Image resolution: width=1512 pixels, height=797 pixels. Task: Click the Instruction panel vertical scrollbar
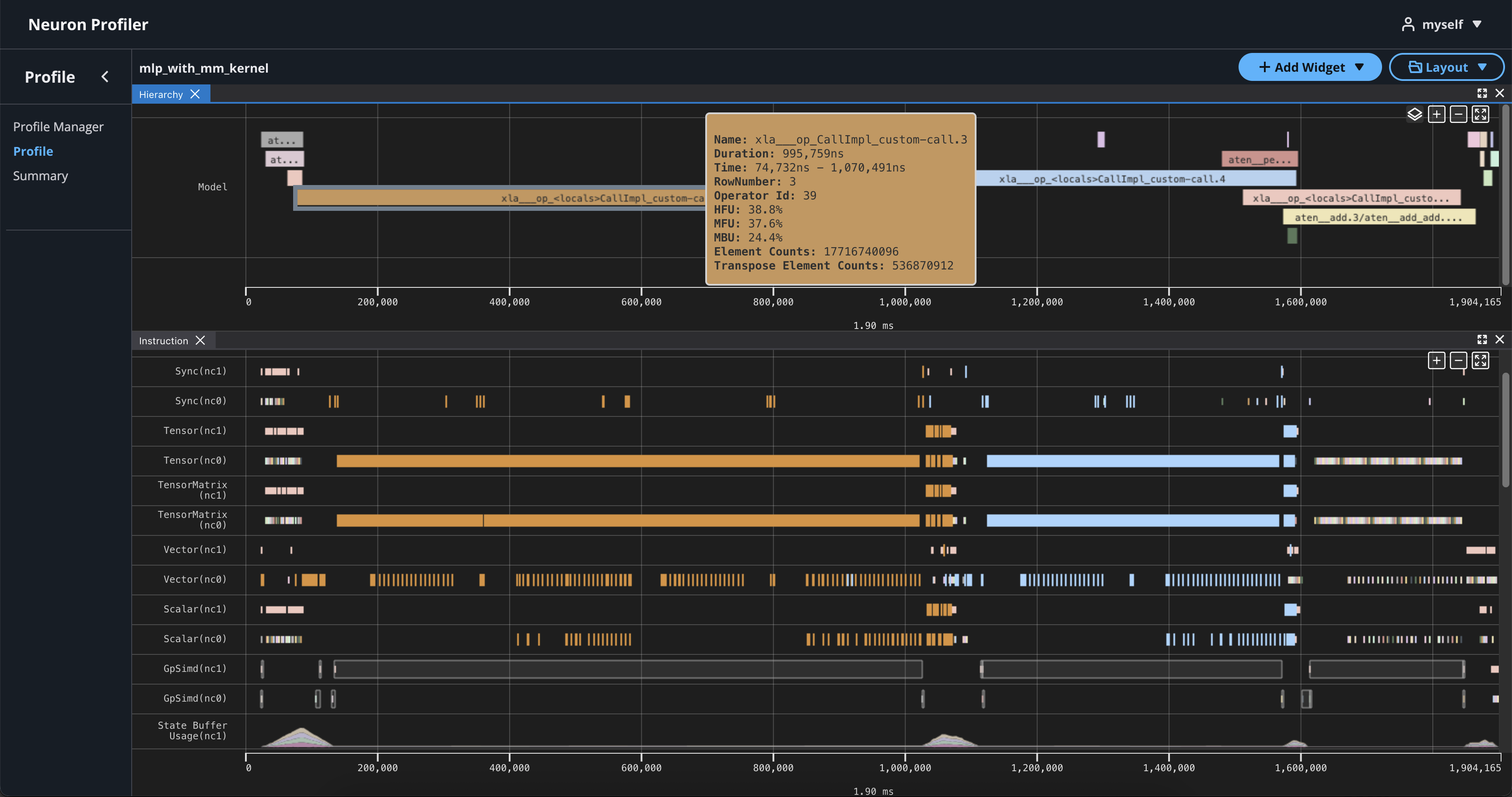tap(1505, 430)
